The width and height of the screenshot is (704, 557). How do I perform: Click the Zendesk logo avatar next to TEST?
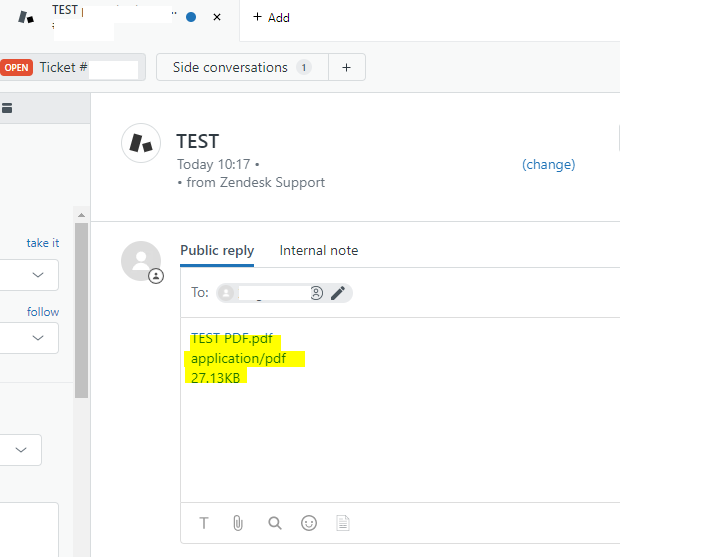(x=141, y=143)
